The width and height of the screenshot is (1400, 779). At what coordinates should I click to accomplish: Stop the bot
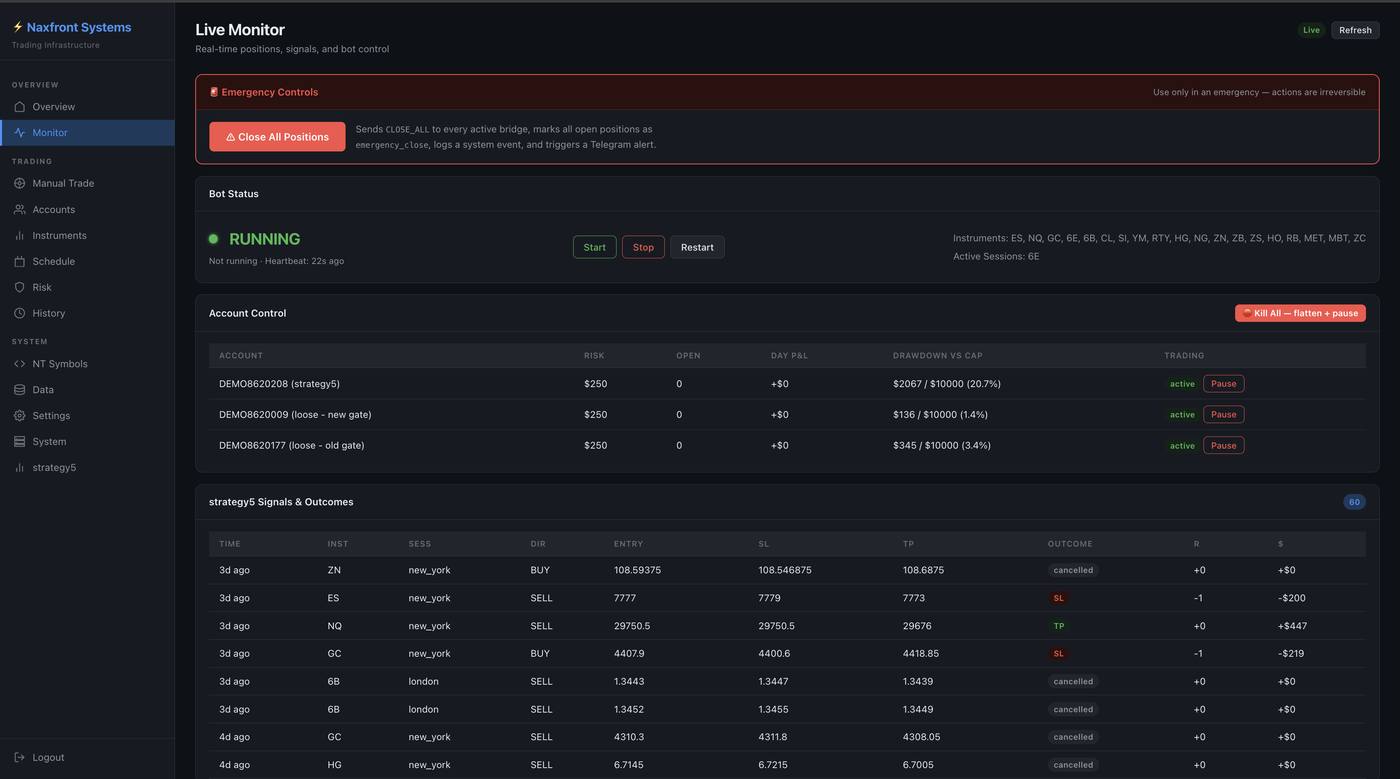click(643, 247)
